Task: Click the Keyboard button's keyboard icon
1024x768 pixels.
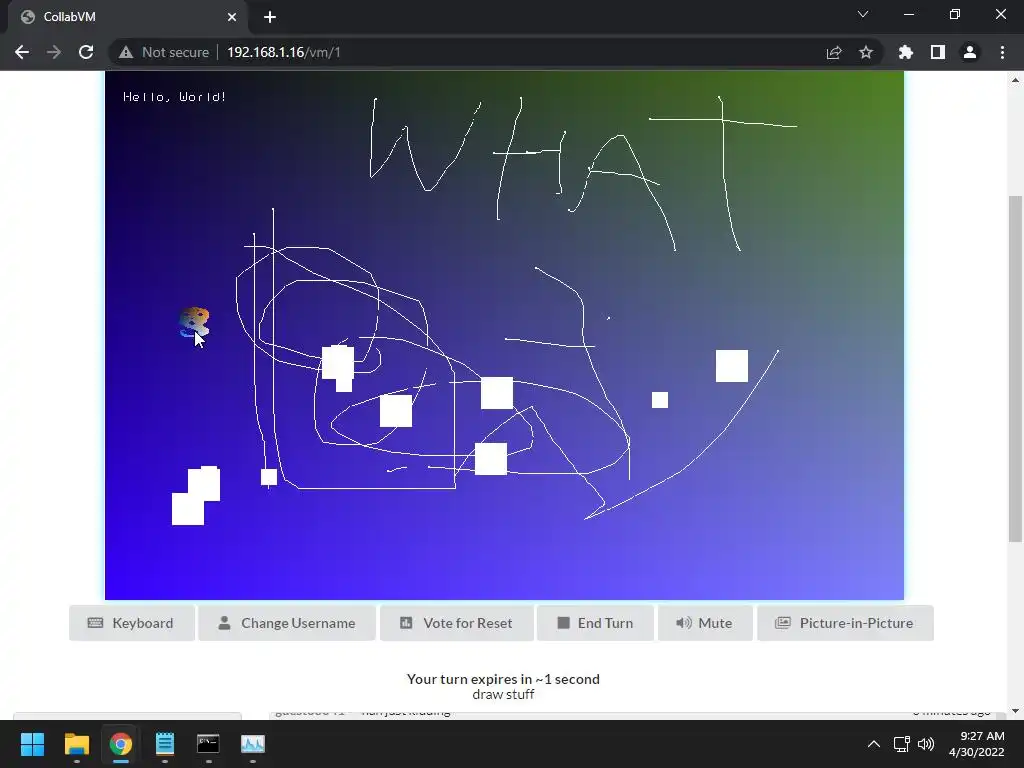Action: coord(95,623)
